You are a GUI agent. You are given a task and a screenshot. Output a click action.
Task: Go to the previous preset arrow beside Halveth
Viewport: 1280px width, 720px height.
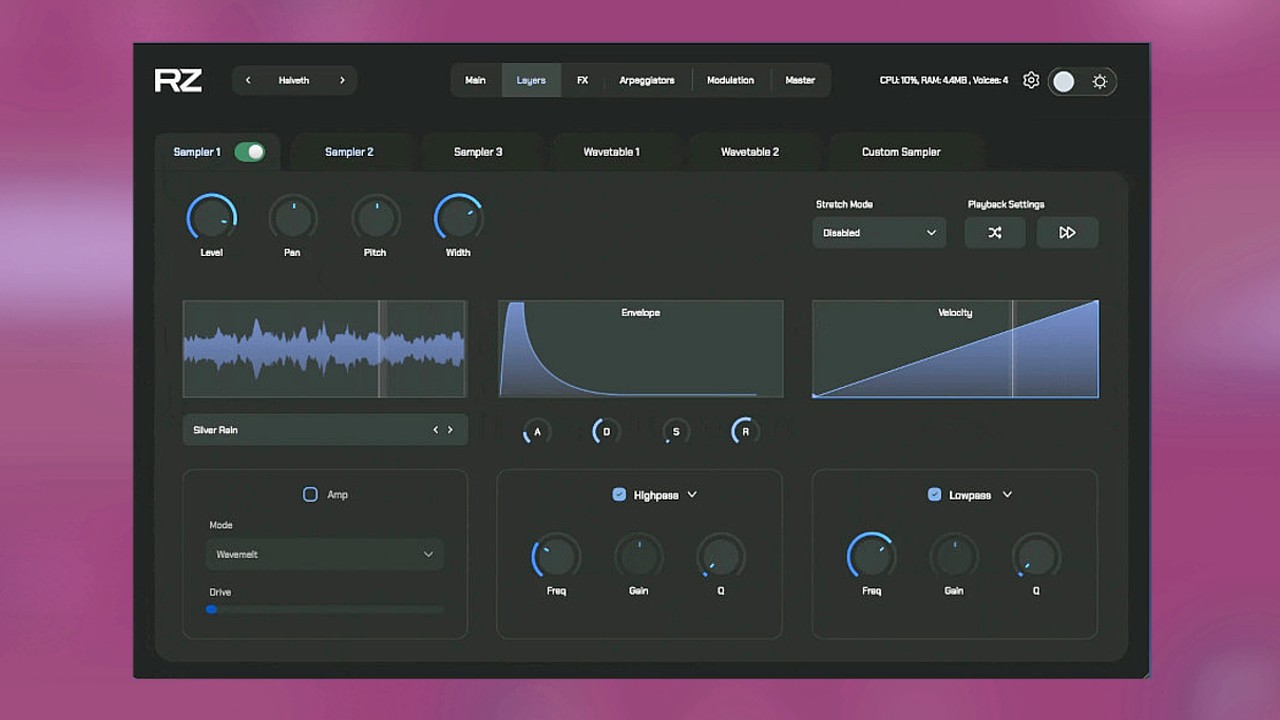[248, 80]
